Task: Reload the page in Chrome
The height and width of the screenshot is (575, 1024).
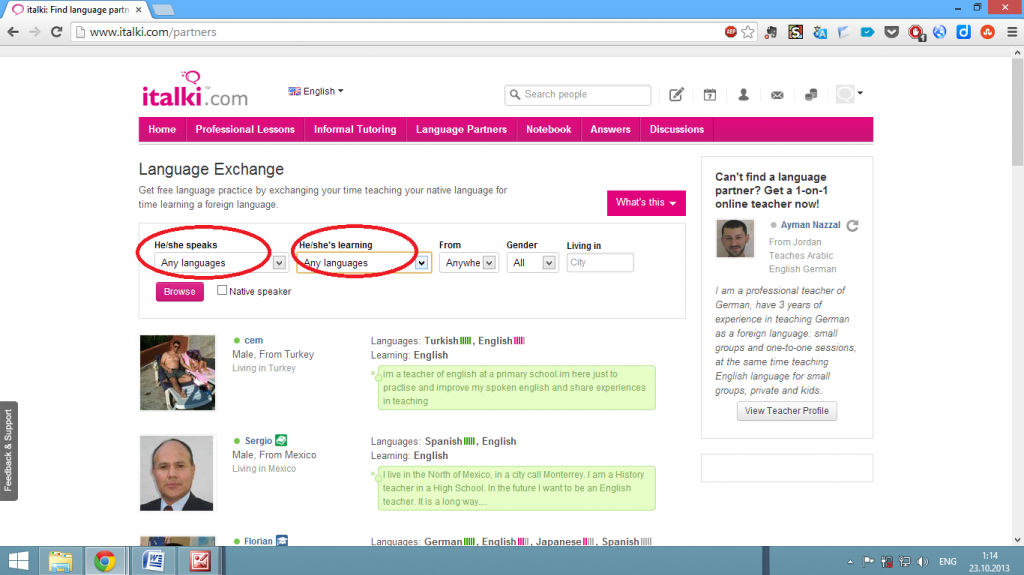Action: 57,31
